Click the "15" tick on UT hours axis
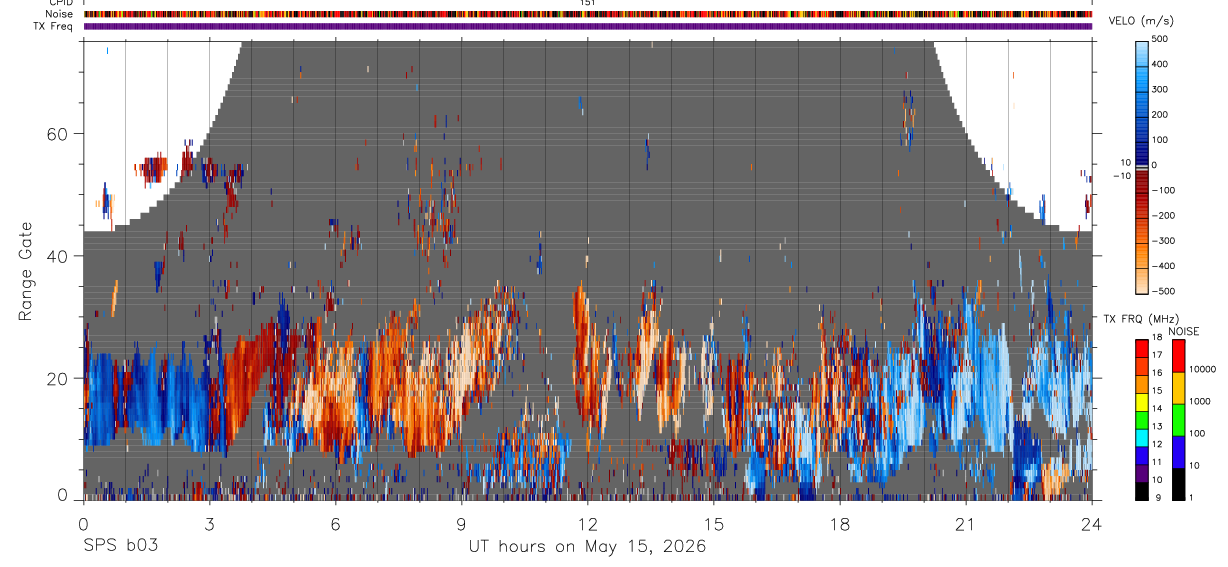The width and height of the screenshot is (1228, 567). click(714, 522)
